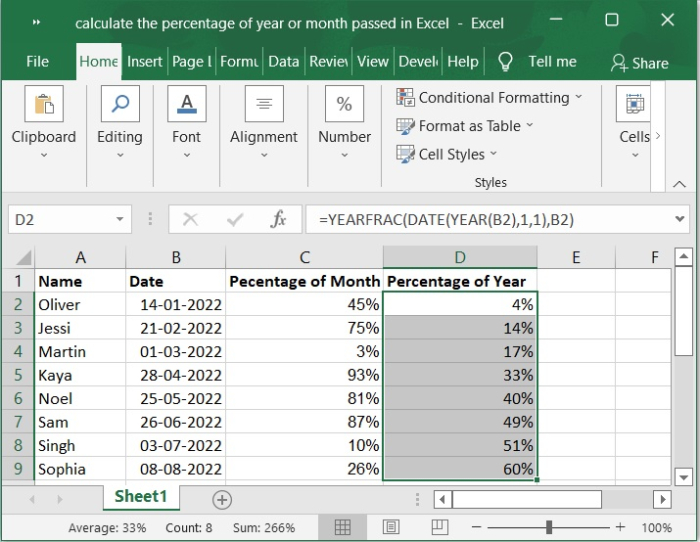Switch to Normal view in status bar
Image resolution: width=700 pixels, height=542 pixels.
point(343,527)
